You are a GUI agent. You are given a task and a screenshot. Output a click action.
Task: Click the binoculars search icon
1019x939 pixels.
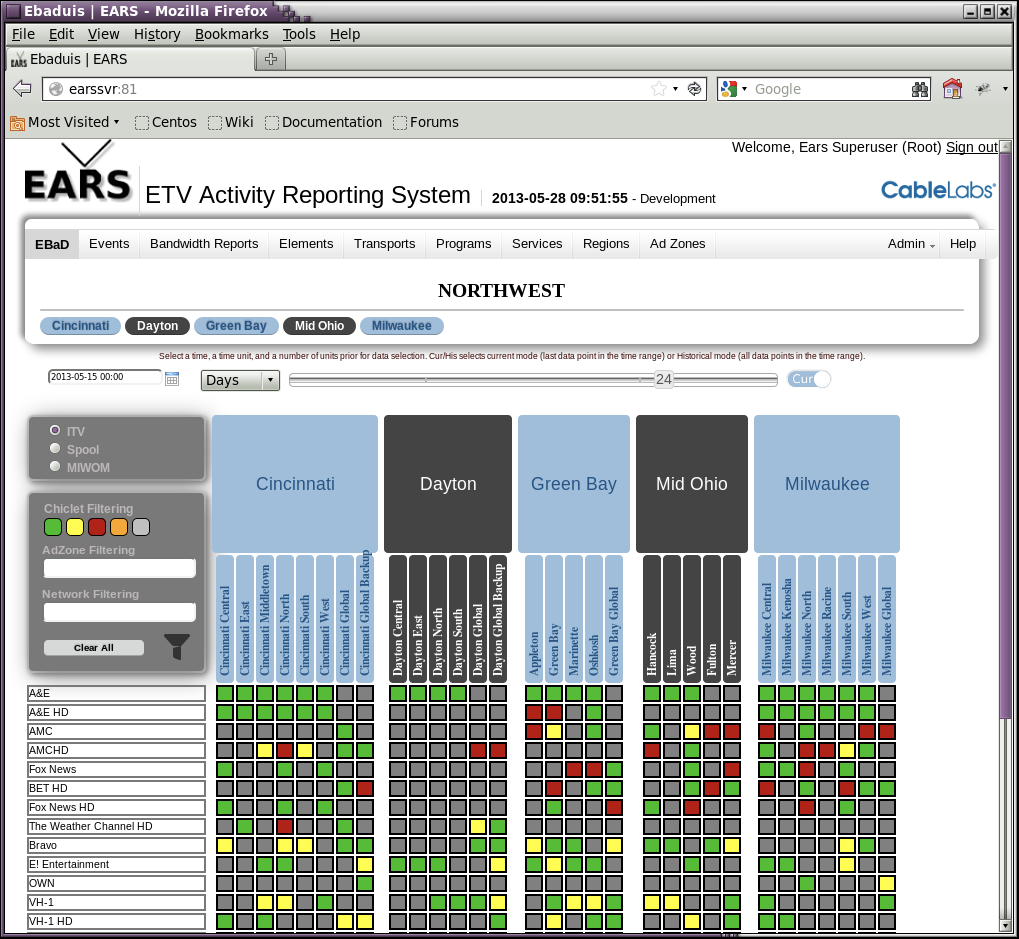tap(920, 90)
